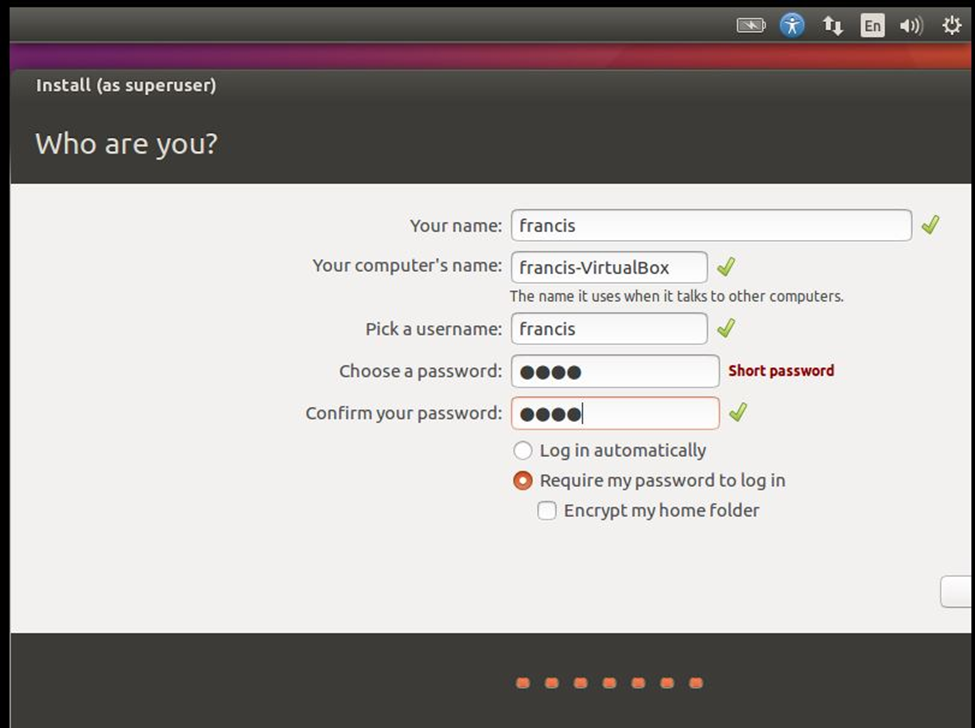Click the computer name hint text

[x=677, y=296]
